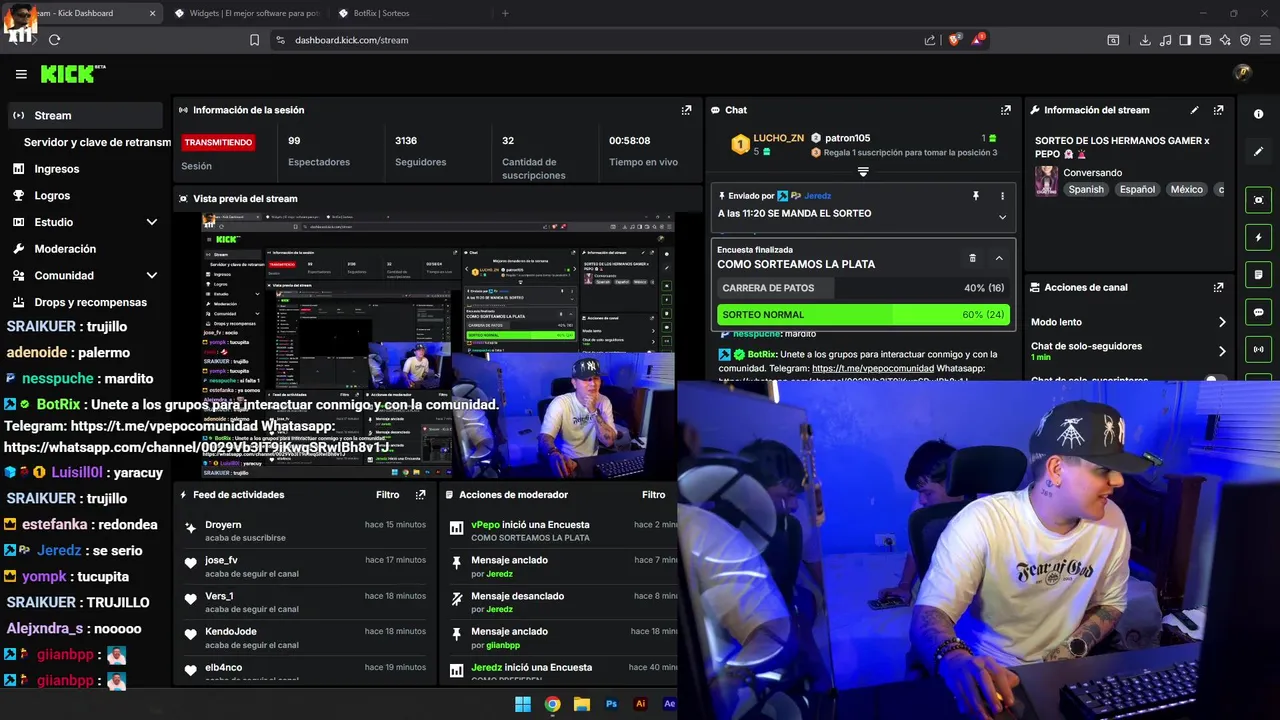This screenshot has width=1280, height=720.
Task: Unpin the pinned chat message
Action: [976, 196]
